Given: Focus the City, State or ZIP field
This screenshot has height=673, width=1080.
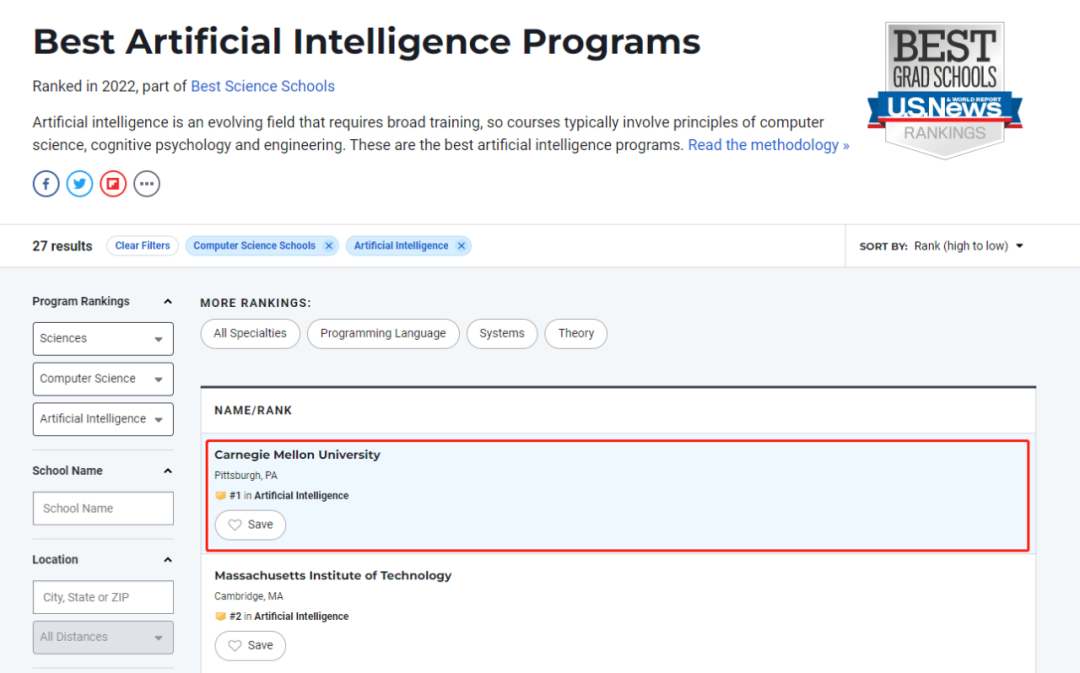Looking at the screenshot, I should (x=103, y=597).
